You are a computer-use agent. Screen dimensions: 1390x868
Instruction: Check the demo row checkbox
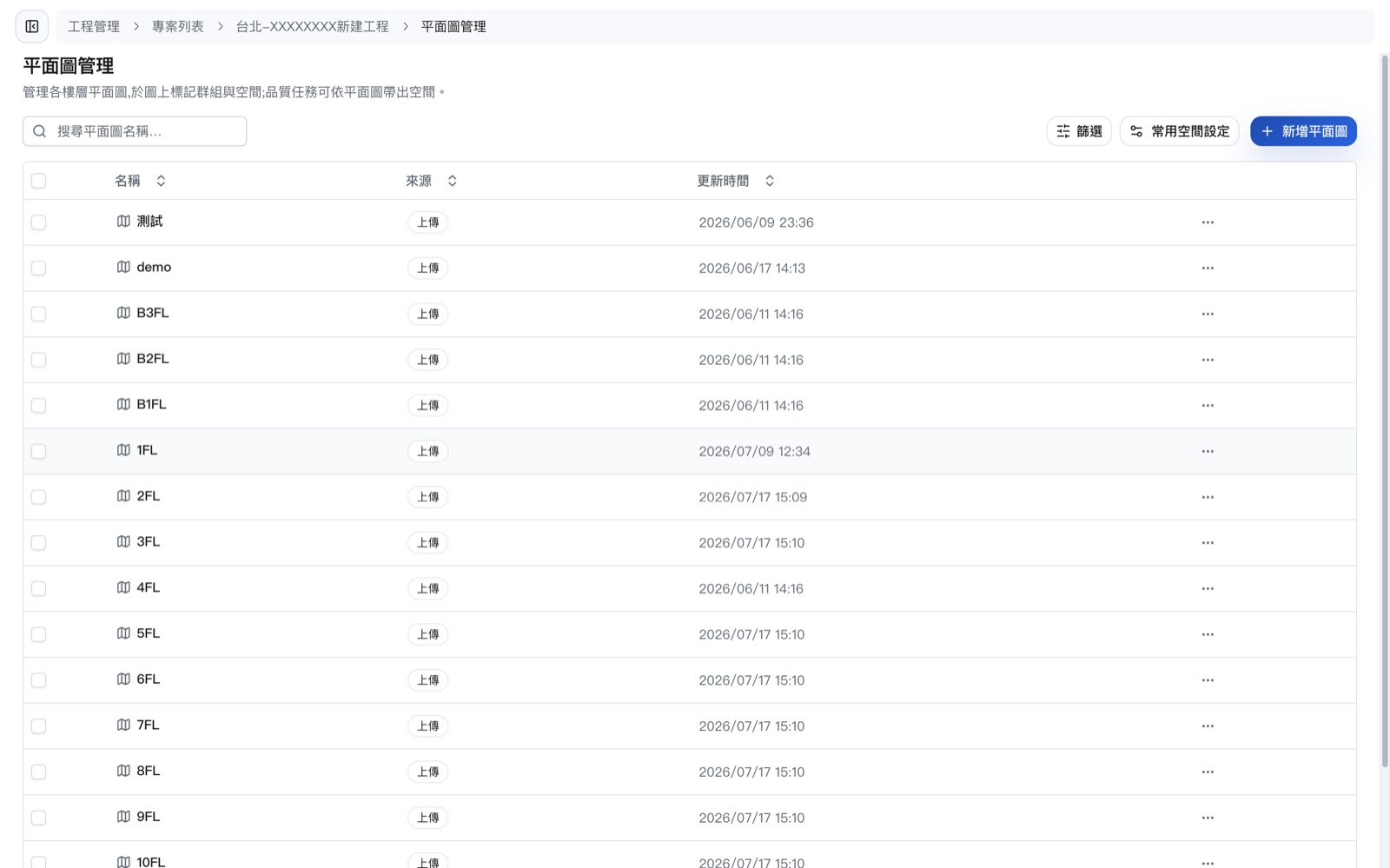point(38,268)
